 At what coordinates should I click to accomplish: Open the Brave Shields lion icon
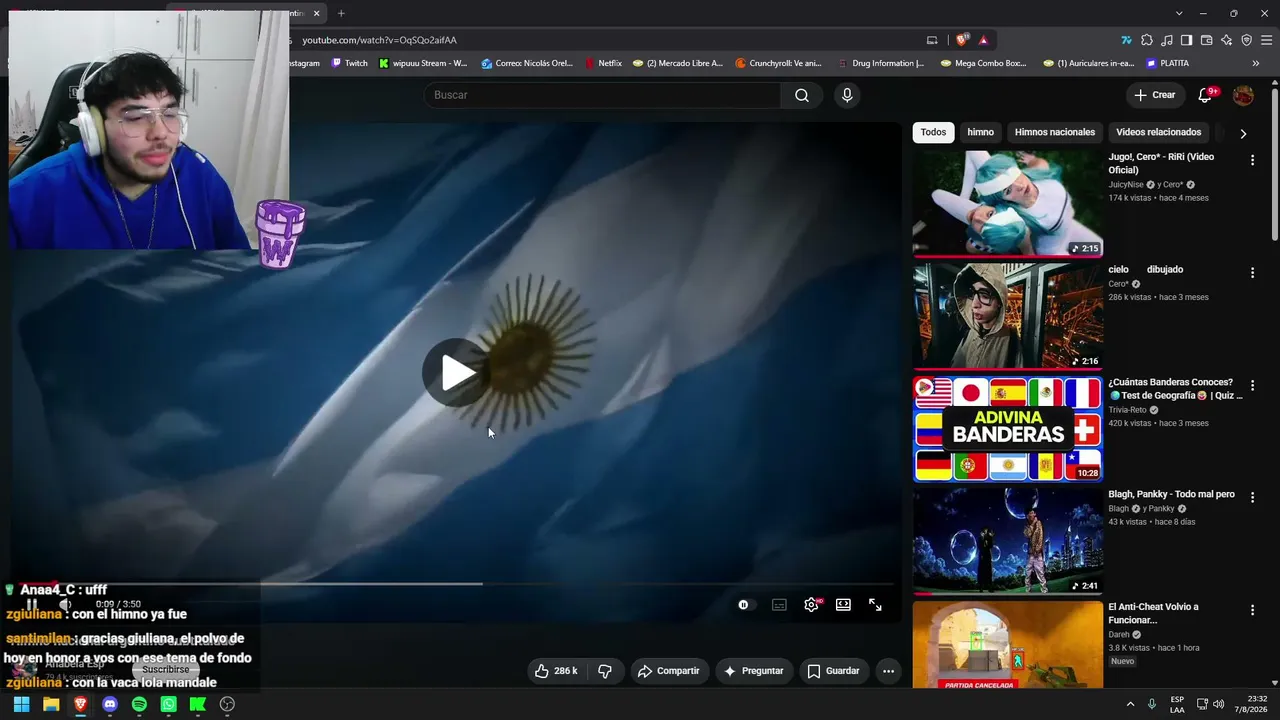pyautogui.click(x=962, y=40)
